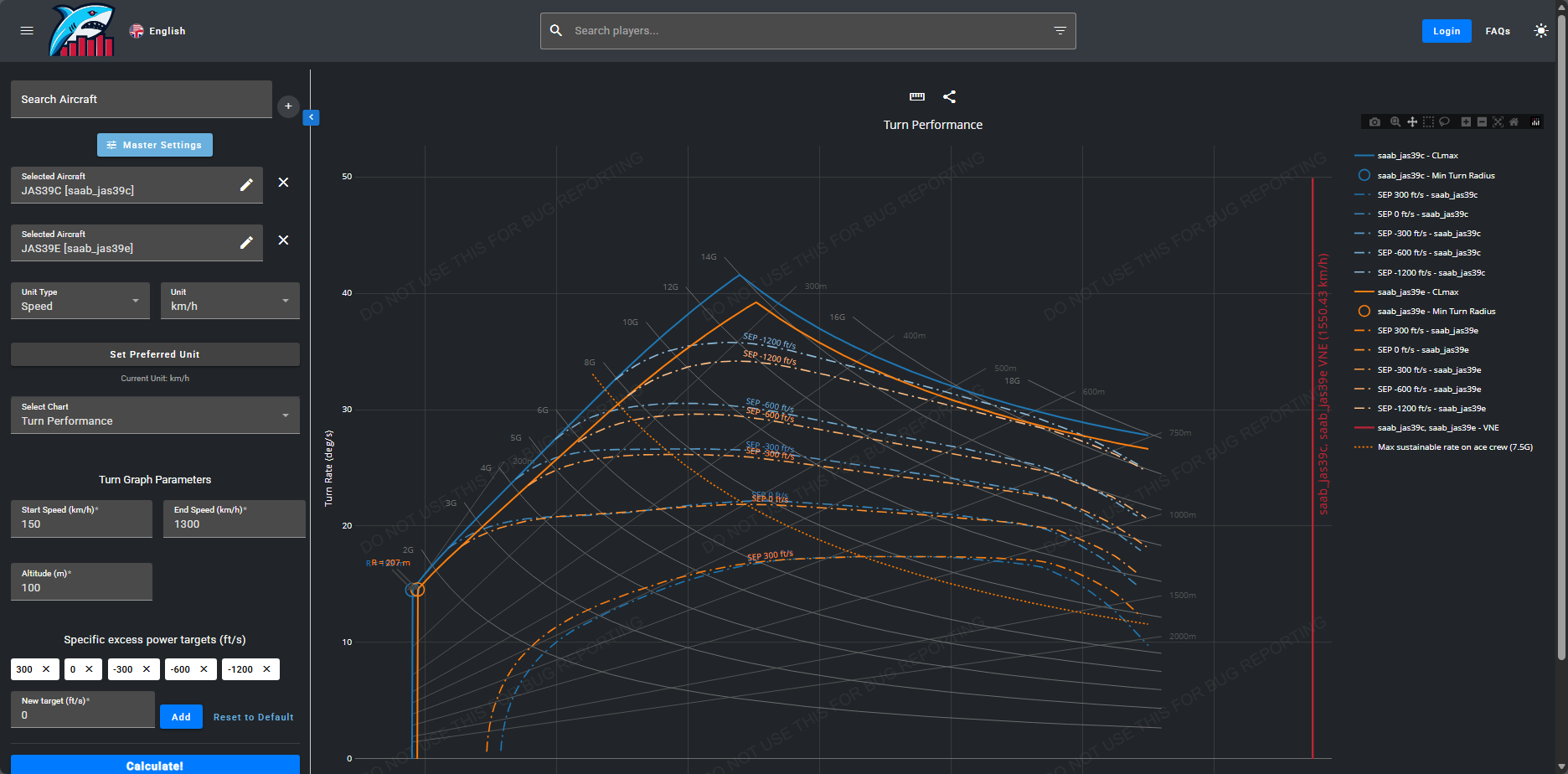This screenshot has height=774, width=1568.
Task: Open Master Settings
Action: tap(155, 145)
